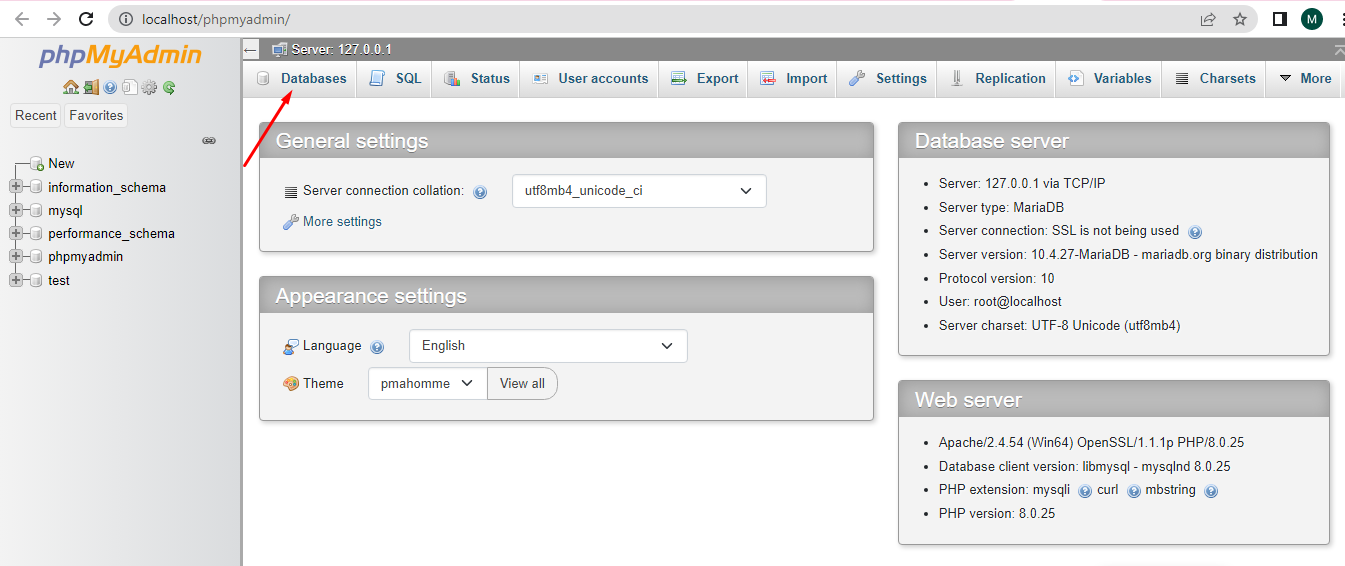Open the Home icon in sidebar
This screenshot has height=566, width=1345.
point(70,87)
